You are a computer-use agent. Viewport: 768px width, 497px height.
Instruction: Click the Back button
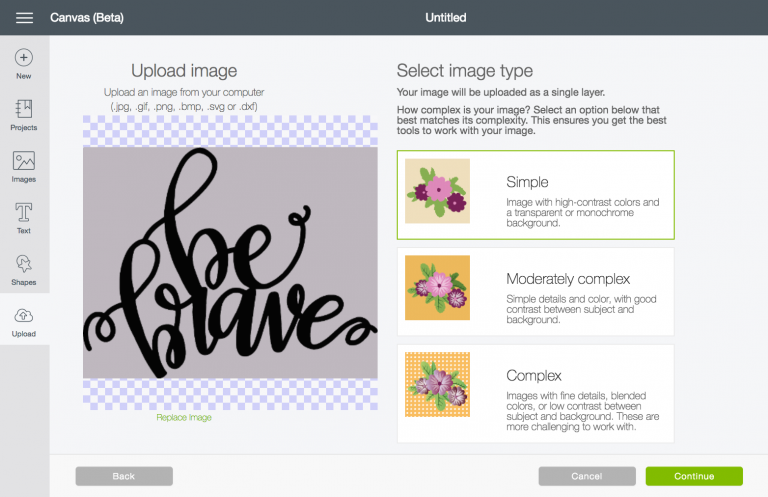coord(124,476)
